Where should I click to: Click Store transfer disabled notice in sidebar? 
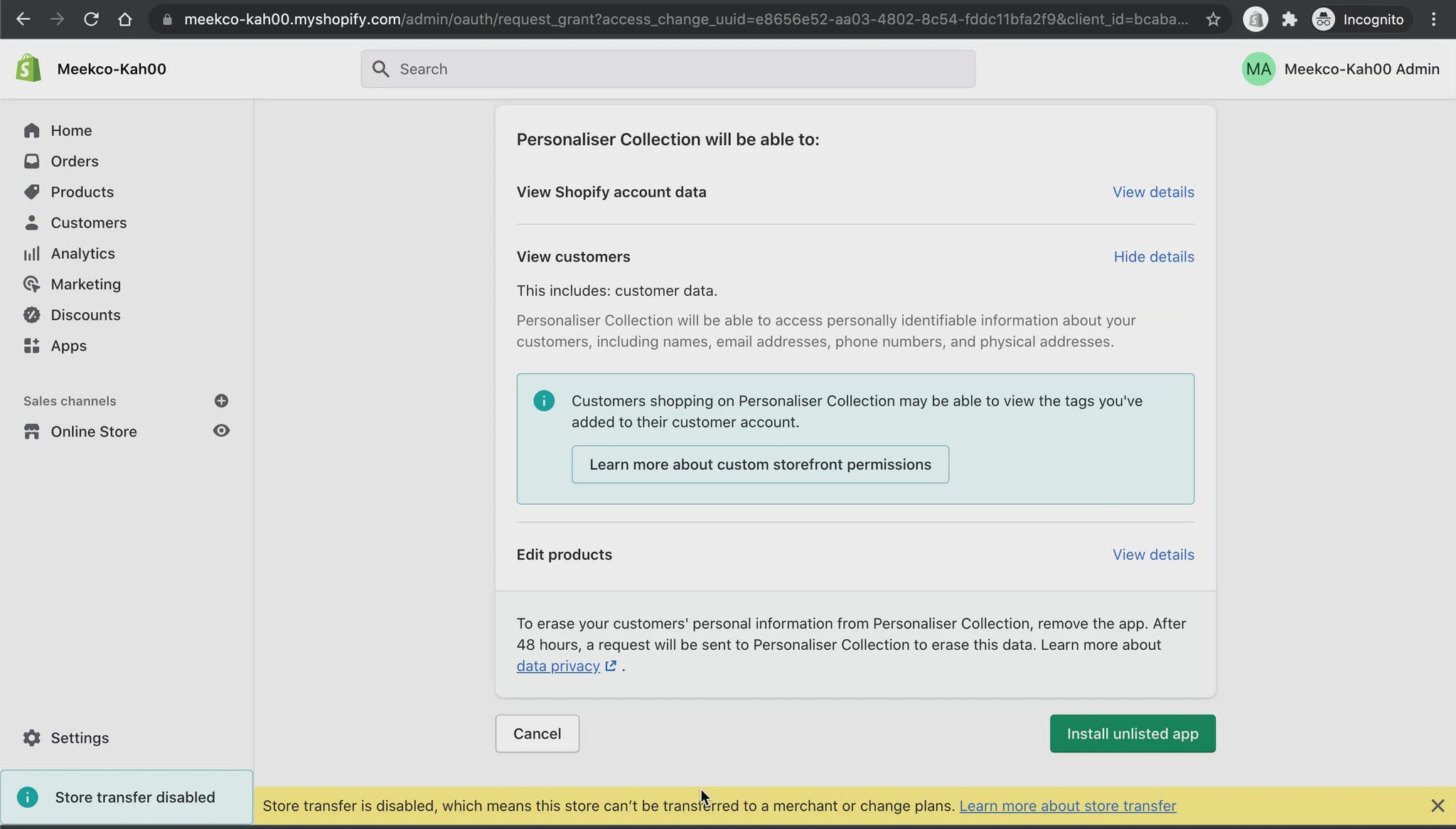[127, 797]
